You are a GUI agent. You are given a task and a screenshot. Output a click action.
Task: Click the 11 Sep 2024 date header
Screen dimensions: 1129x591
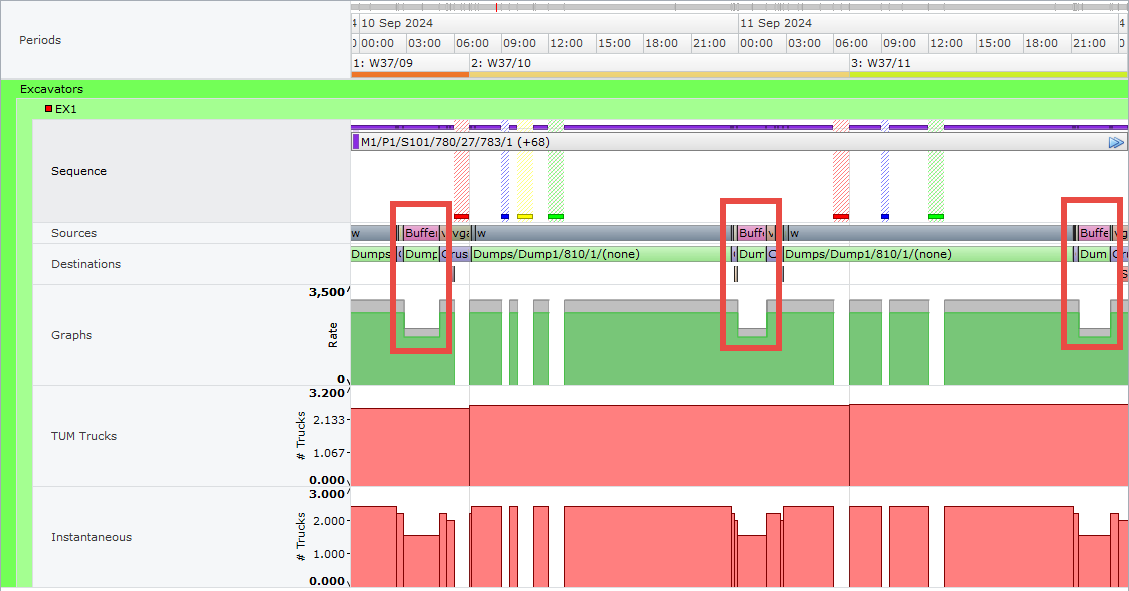pyautogui.click(x=776, y=23)
